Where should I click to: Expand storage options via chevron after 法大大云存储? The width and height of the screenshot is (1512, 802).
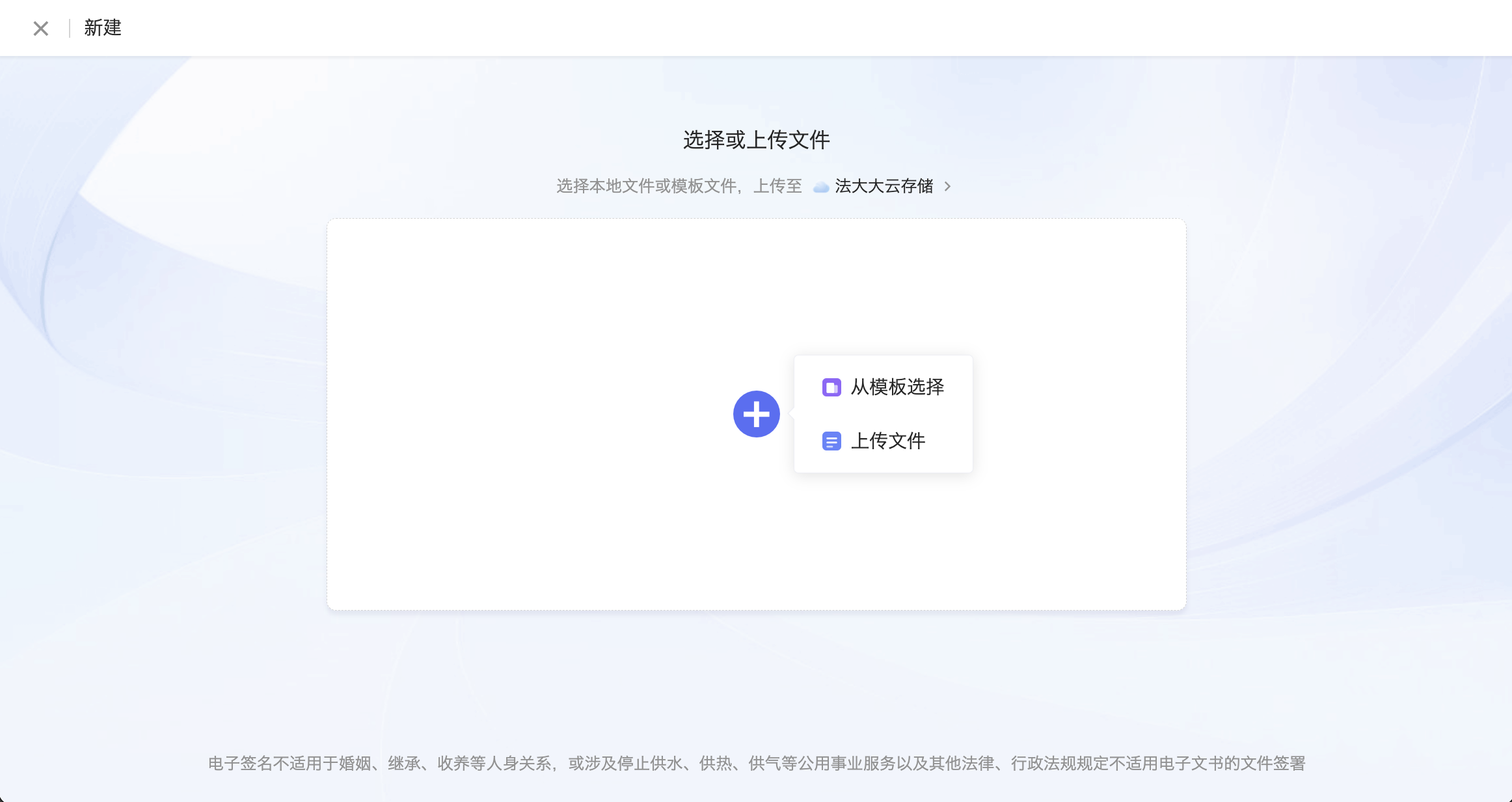pyautogui.click(x=947, y=187)
